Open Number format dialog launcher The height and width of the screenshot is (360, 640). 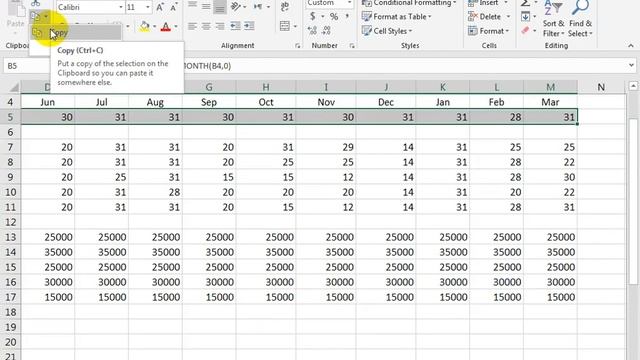point(352,46)
